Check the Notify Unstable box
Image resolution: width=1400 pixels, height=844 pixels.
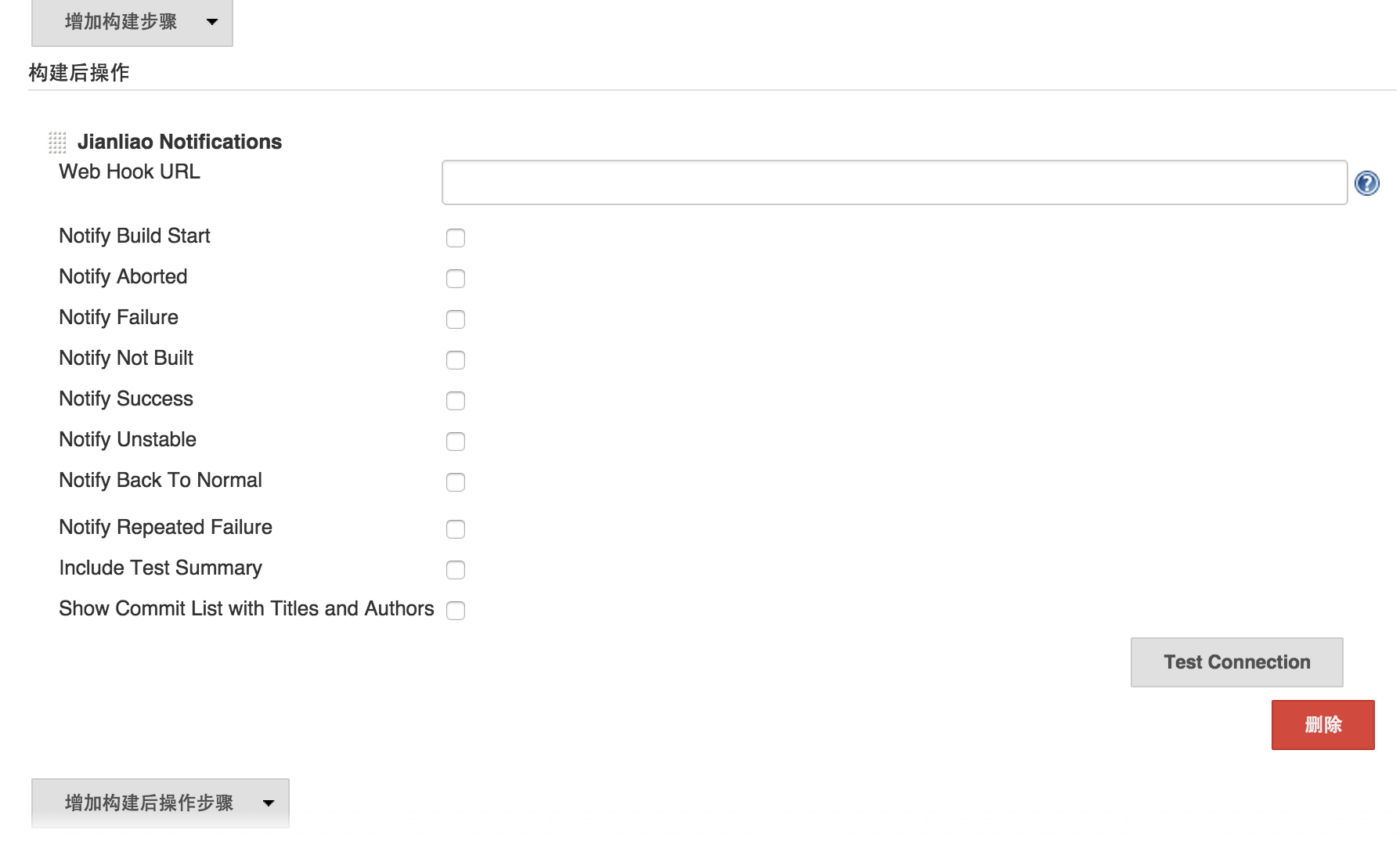pos(455,442)
